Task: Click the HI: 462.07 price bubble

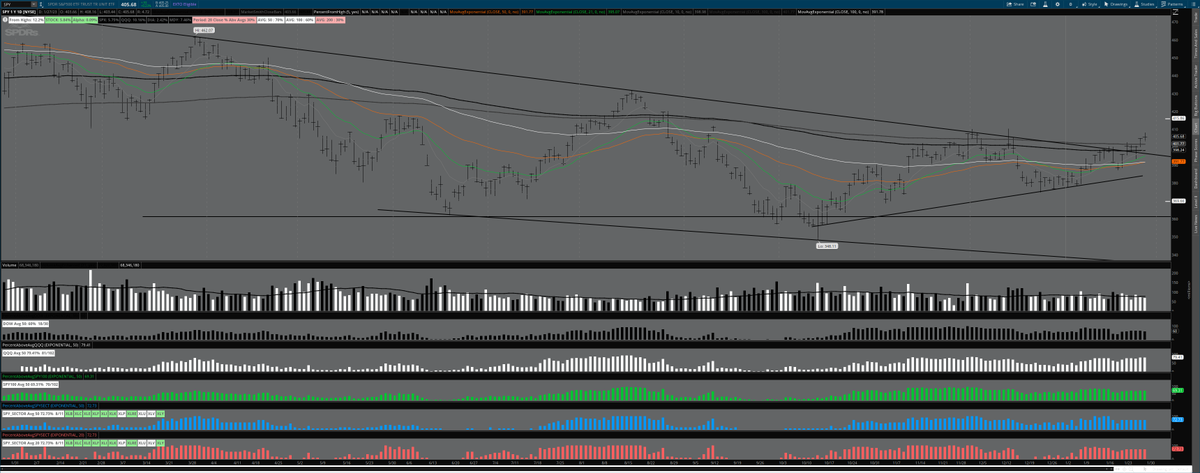Action: coord(205,30)
